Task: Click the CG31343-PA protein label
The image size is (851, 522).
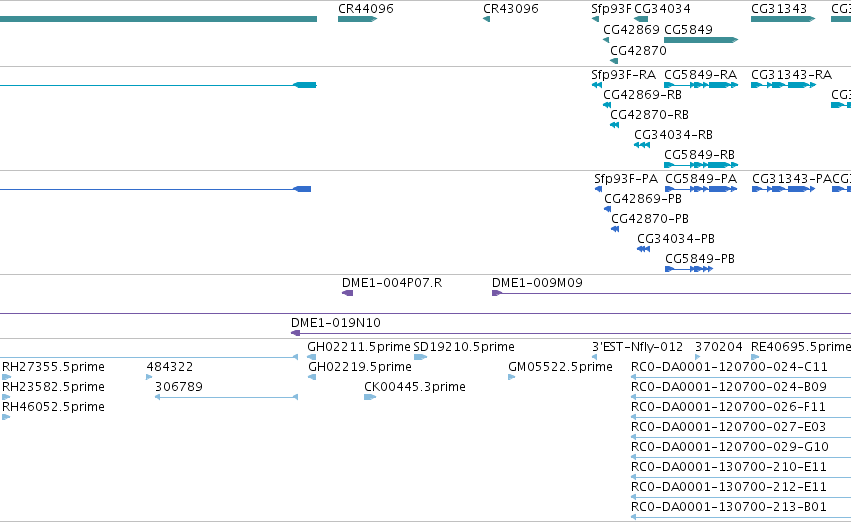Action: pos(792,179)
